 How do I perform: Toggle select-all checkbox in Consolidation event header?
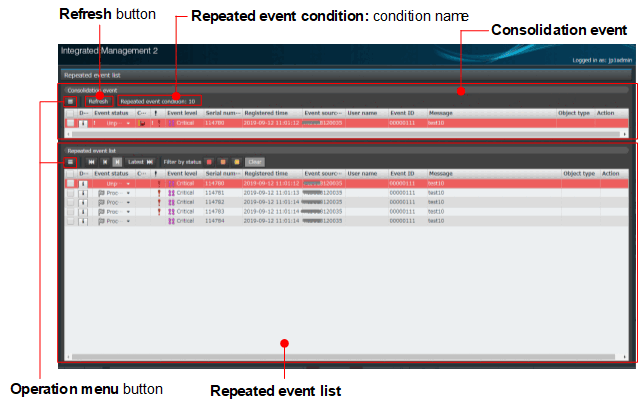pos(71,113)
